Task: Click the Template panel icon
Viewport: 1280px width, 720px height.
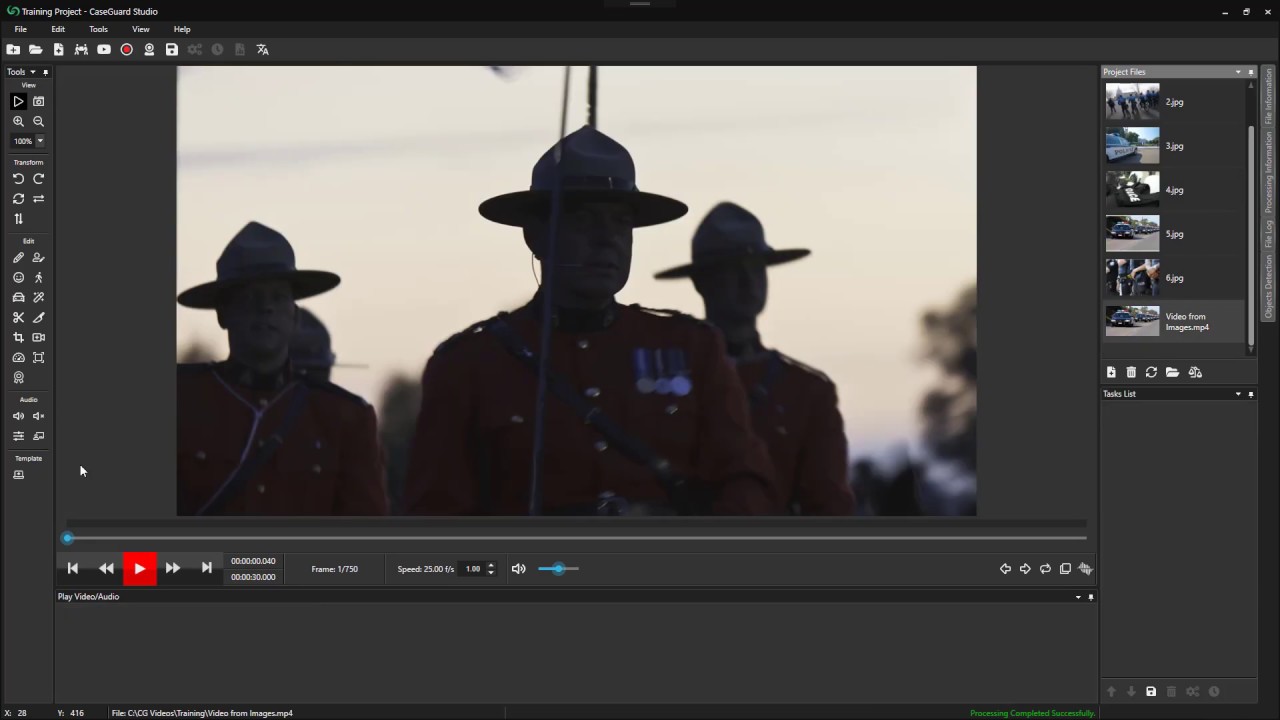Action: (18, 475)
